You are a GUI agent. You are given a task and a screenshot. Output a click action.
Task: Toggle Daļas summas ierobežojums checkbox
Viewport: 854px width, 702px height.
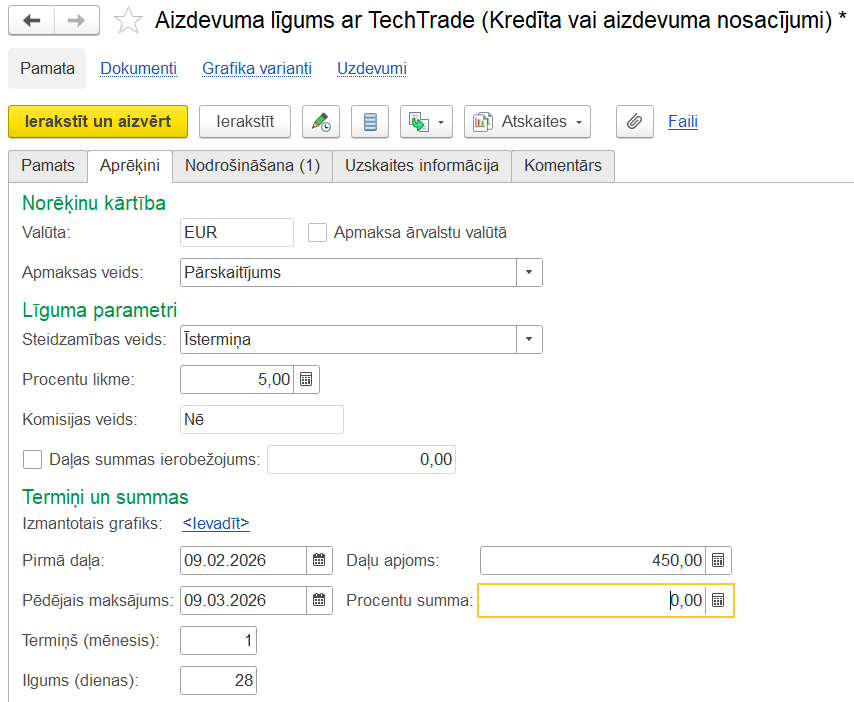(x=33, y=460)
